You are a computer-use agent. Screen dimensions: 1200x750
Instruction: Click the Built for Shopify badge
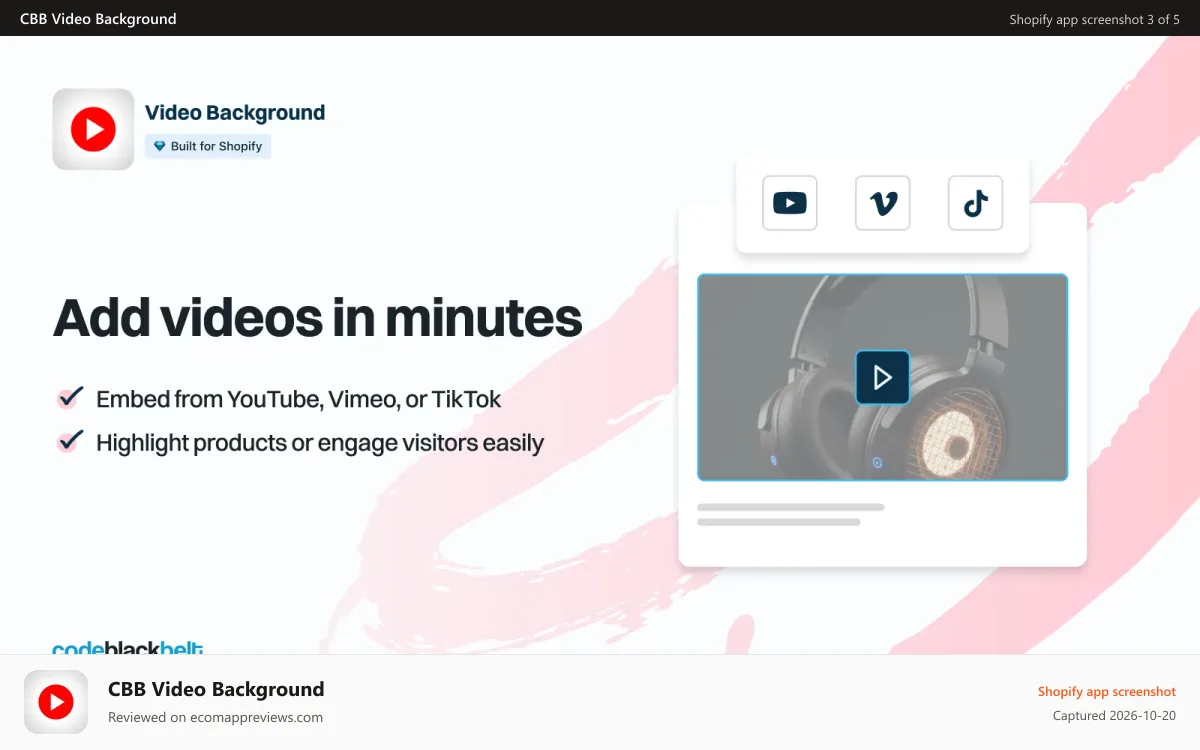coord(208,146)
